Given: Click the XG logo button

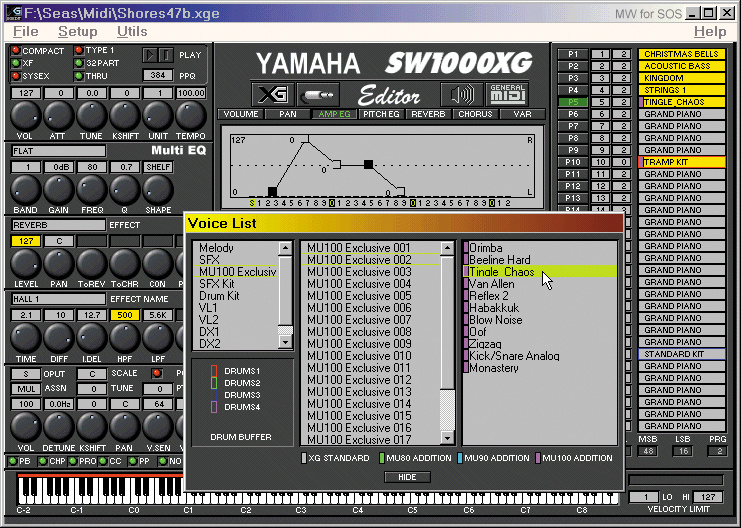Looking at the screenshot, I should pos(271,95).
